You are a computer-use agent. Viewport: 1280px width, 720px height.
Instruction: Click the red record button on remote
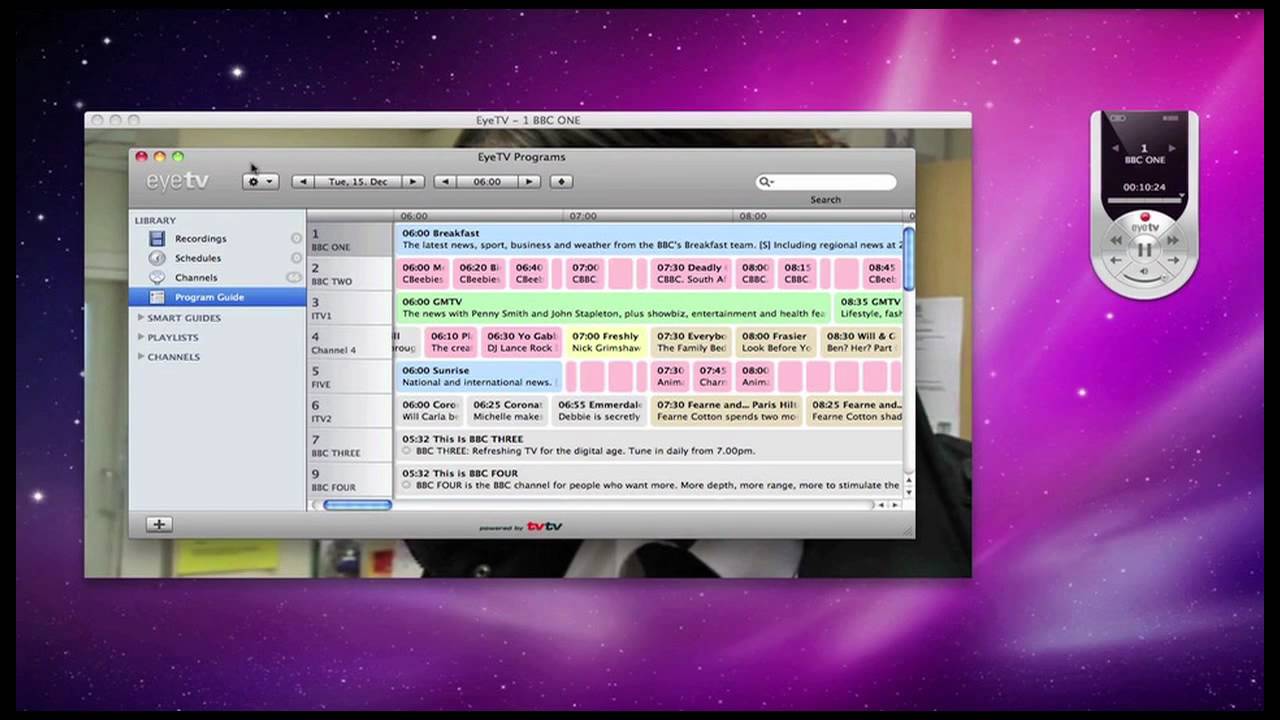point(1146,217)
